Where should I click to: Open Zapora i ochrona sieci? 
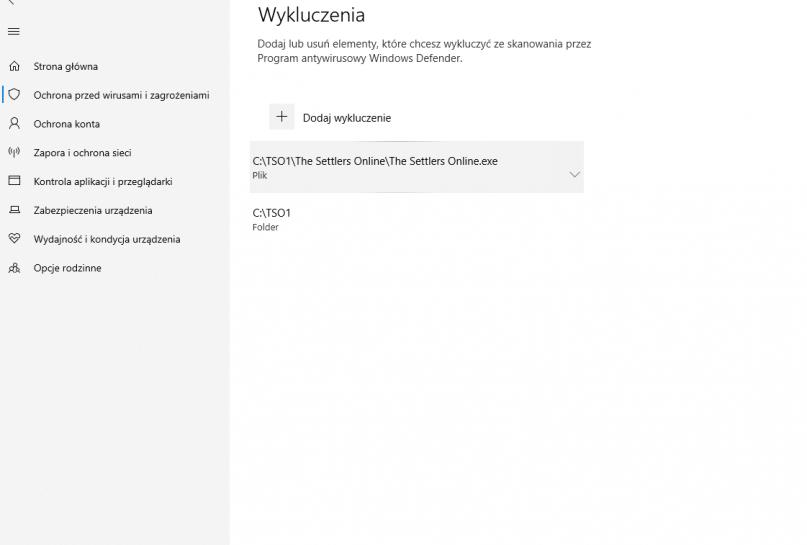click(82, 153)
